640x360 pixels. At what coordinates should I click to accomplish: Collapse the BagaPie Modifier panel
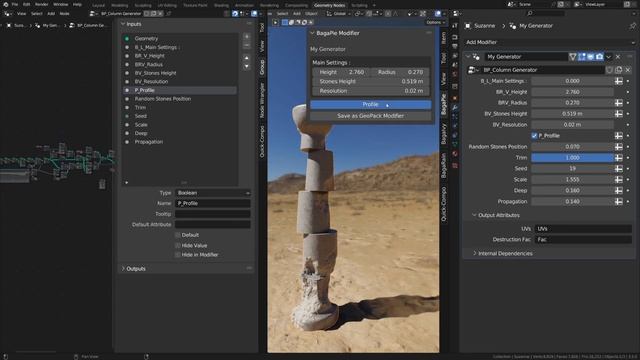313,33
